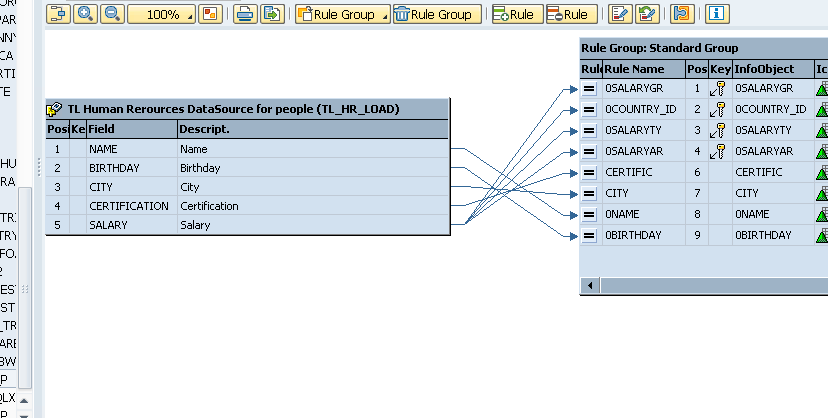The height and width of the screenshot is (418, 828).
Task: Click the 0NAME InfoObject cell
Action: tap(774, 215)
